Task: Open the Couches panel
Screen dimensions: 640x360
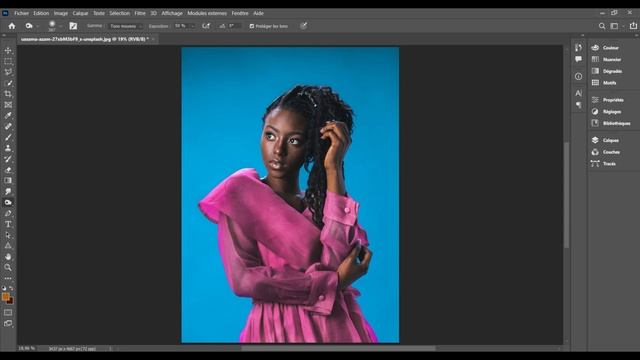Action: click(x=611, y=152)
